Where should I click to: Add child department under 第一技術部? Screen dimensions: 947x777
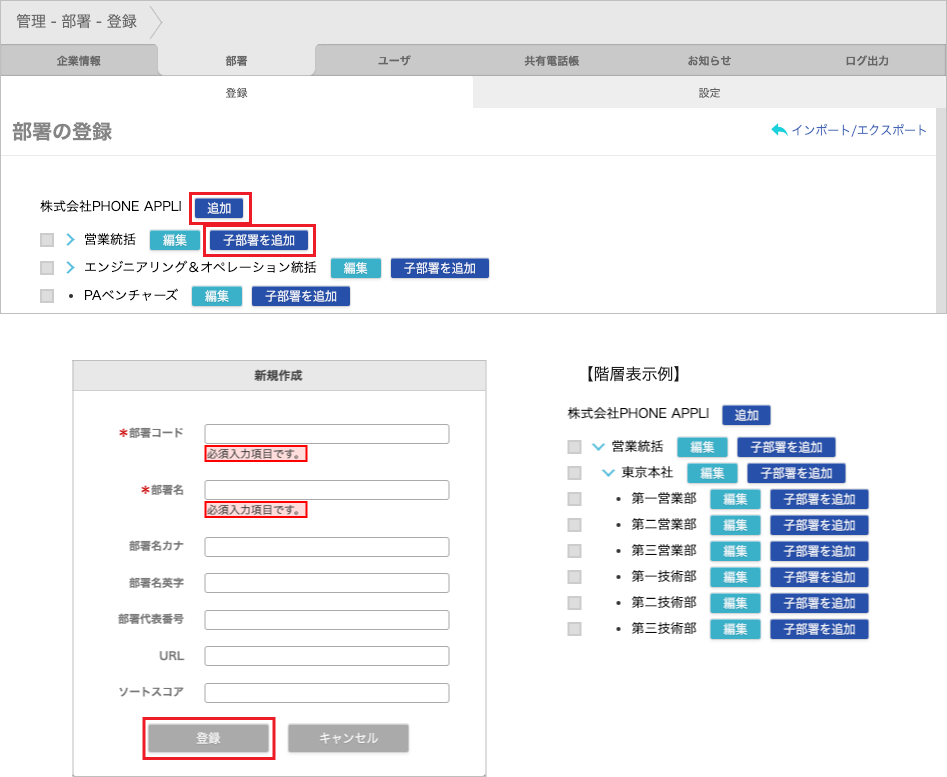click(x=820, y=577)
